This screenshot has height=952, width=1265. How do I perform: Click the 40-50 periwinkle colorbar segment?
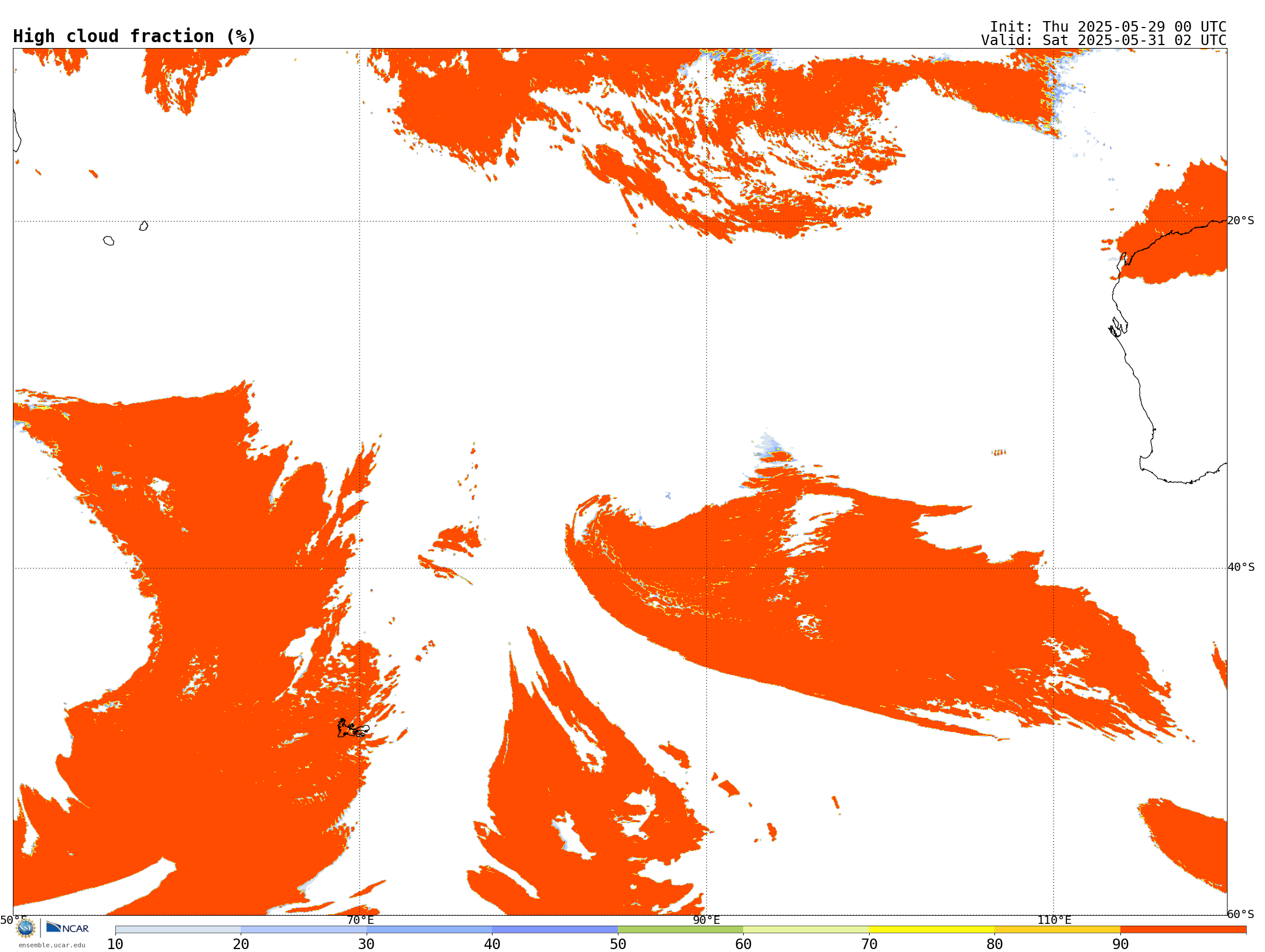pos(555,930)
